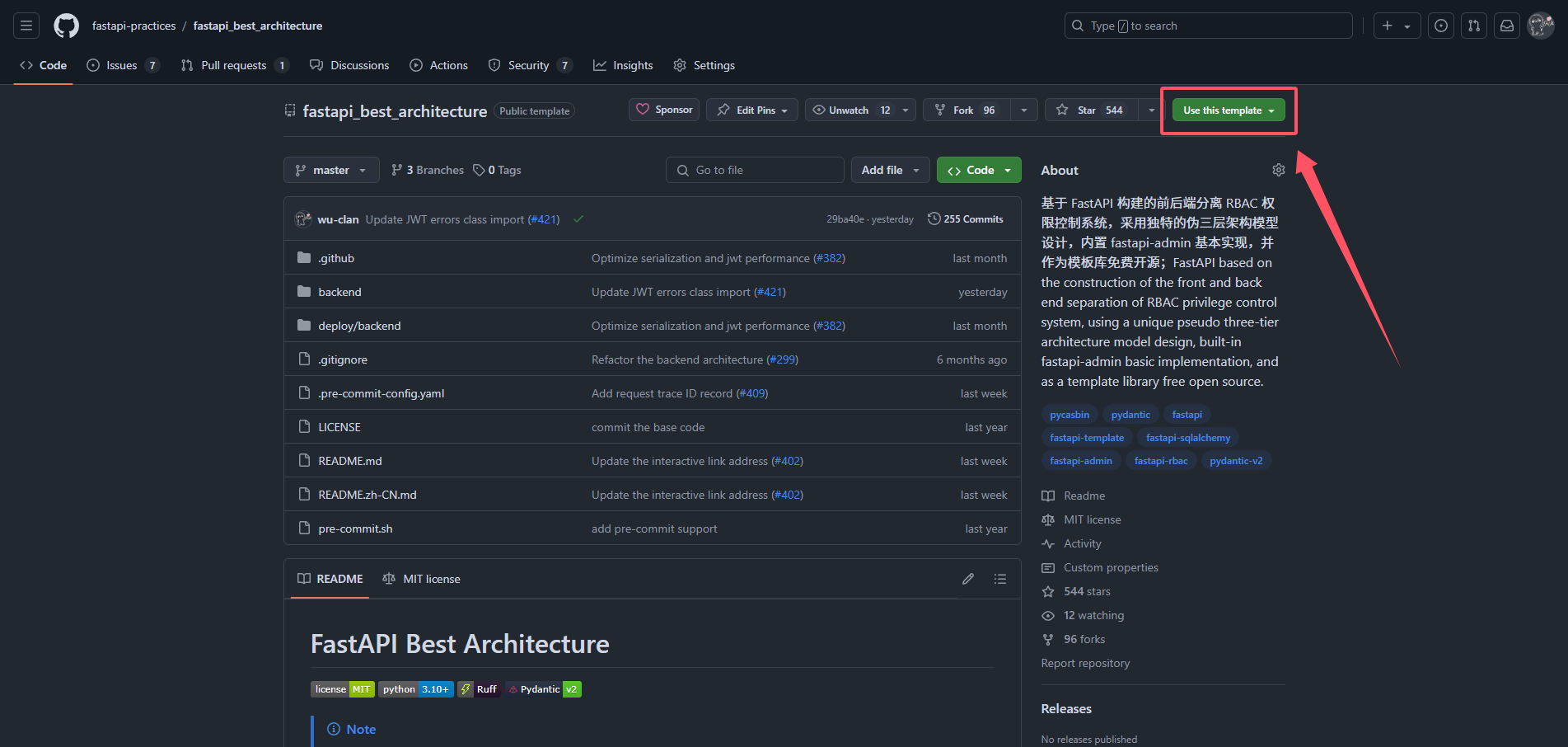1568x747 pixels.
Task: View 544 stars link
Action: 1076,591
